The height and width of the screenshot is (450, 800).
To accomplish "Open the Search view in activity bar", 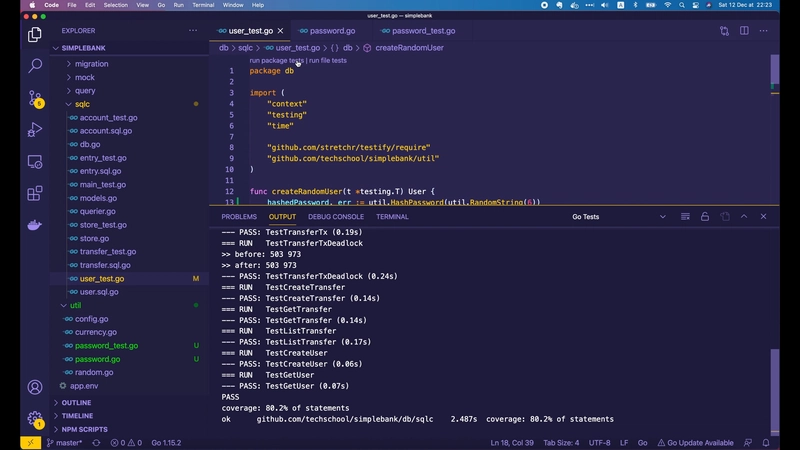I will [x=34, y=66].
